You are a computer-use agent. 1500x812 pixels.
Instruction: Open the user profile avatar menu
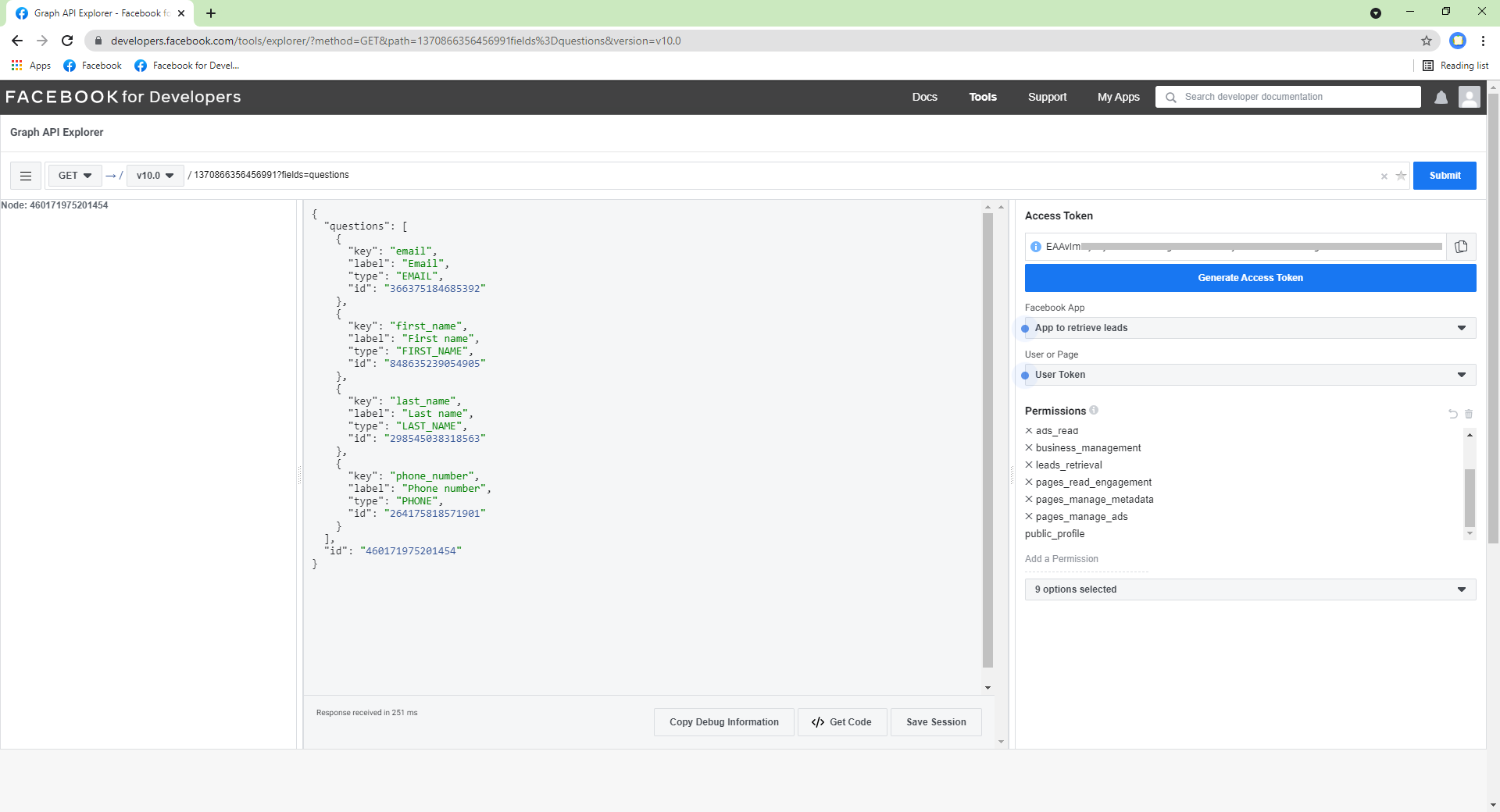1470,97
